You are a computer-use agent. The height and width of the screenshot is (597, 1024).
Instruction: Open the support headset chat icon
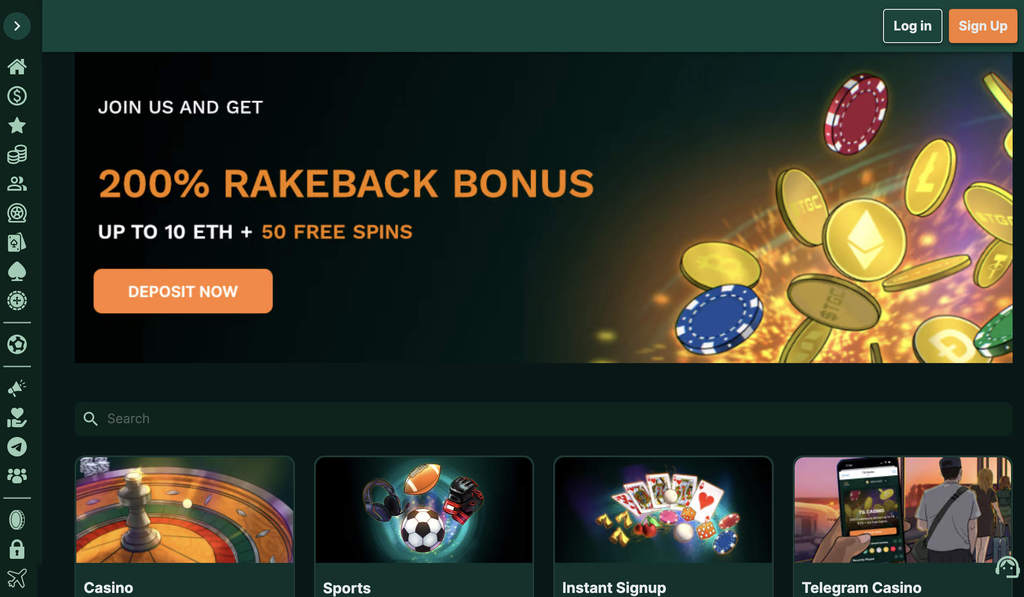pos(1006,567)
